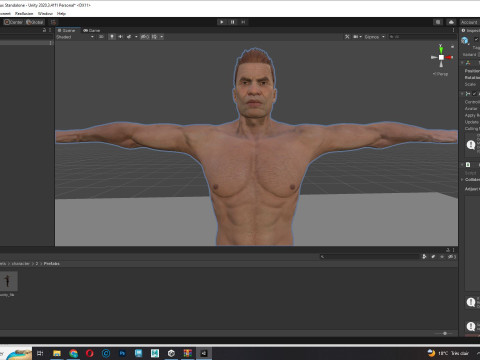Click the Pause button in the toolbar

coord(232,22)
